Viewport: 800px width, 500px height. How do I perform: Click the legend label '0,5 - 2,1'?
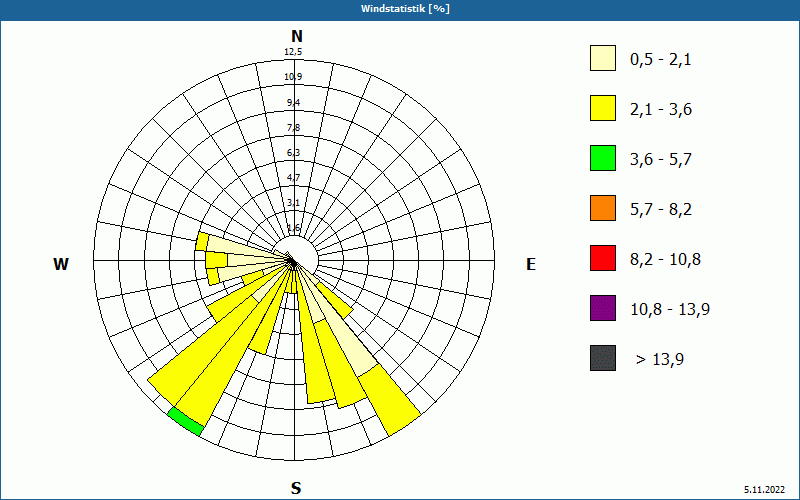[661, 60]
